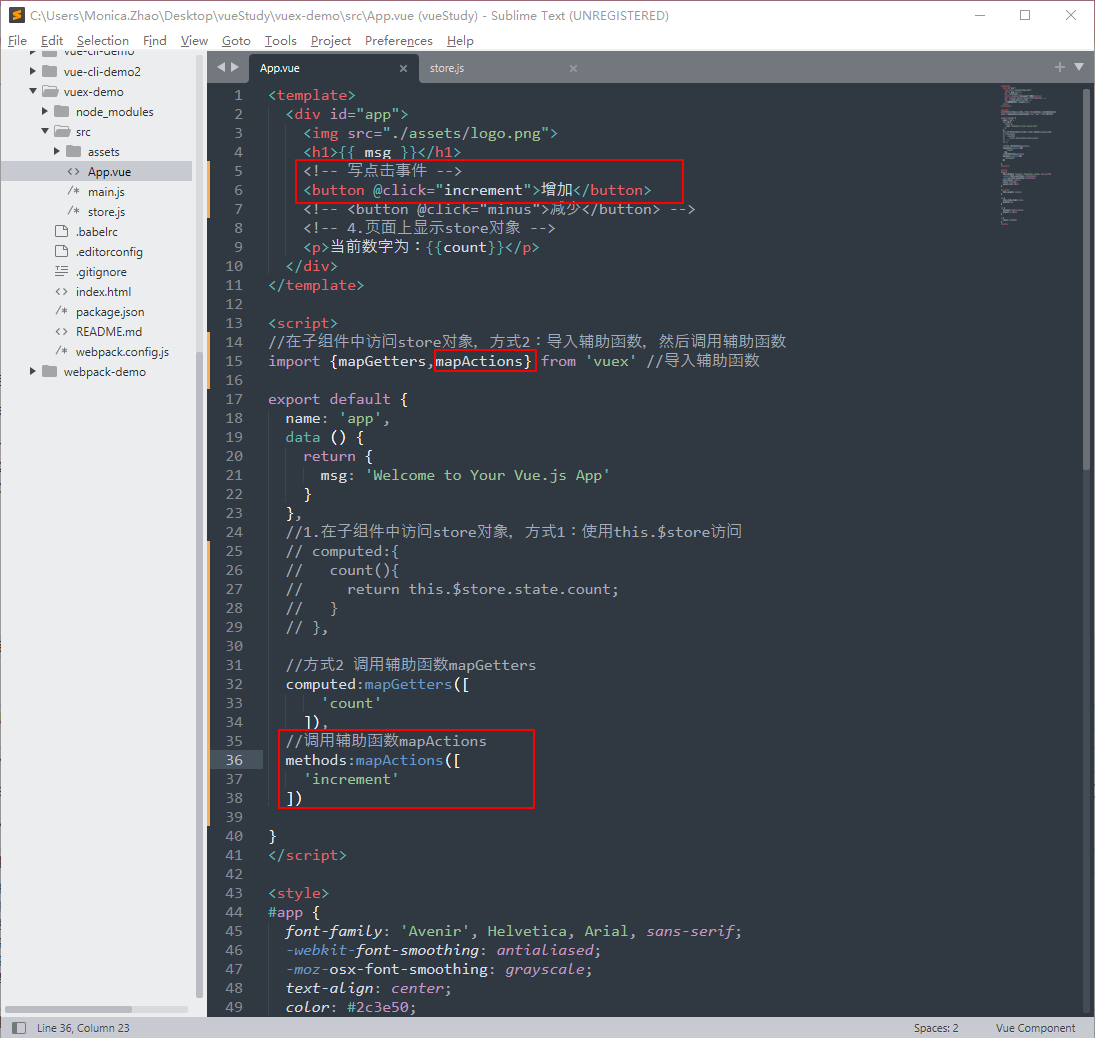Expand the webpack-demo folder
Screen dimensions: 1095x1038
(33, 372)
